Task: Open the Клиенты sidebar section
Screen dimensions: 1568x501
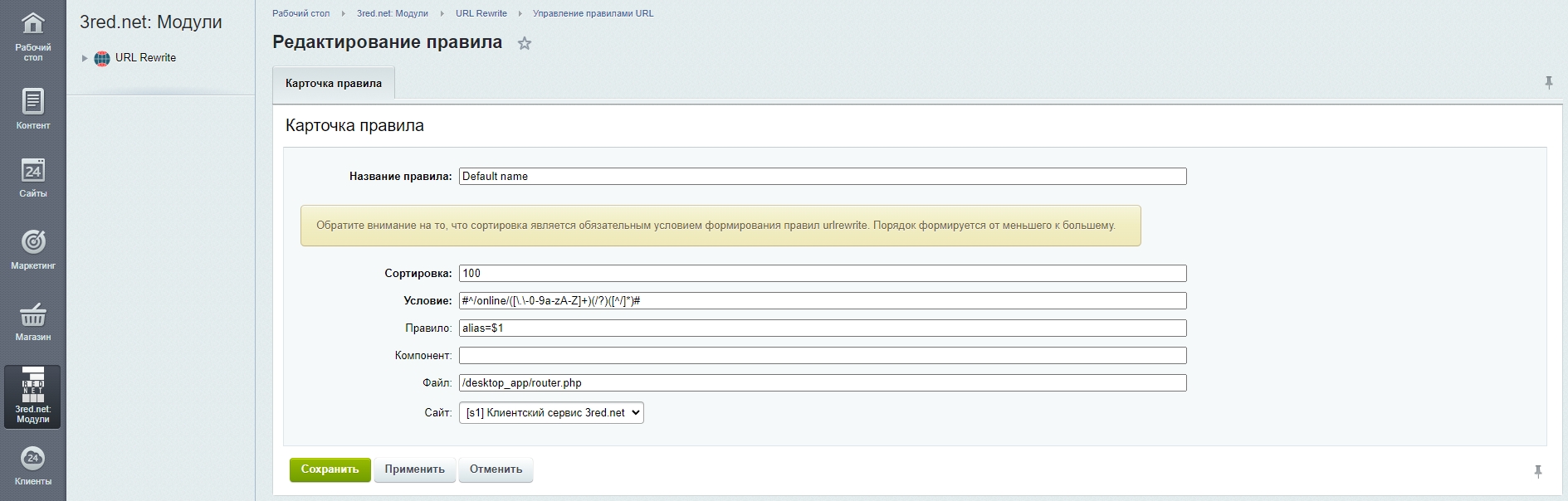Action: tap(32, 465)
